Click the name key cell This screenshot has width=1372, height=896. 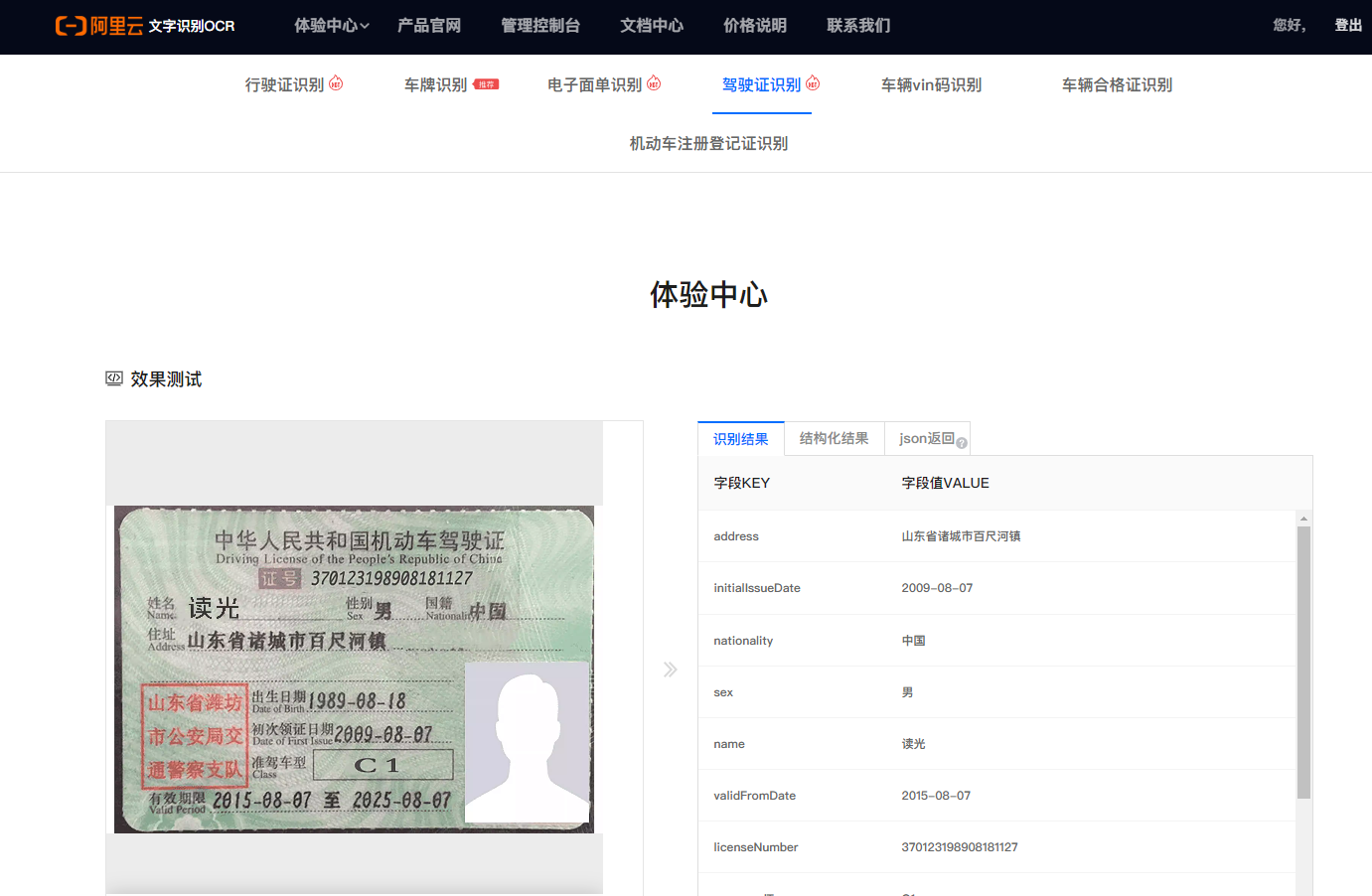[x=729, y=744]
